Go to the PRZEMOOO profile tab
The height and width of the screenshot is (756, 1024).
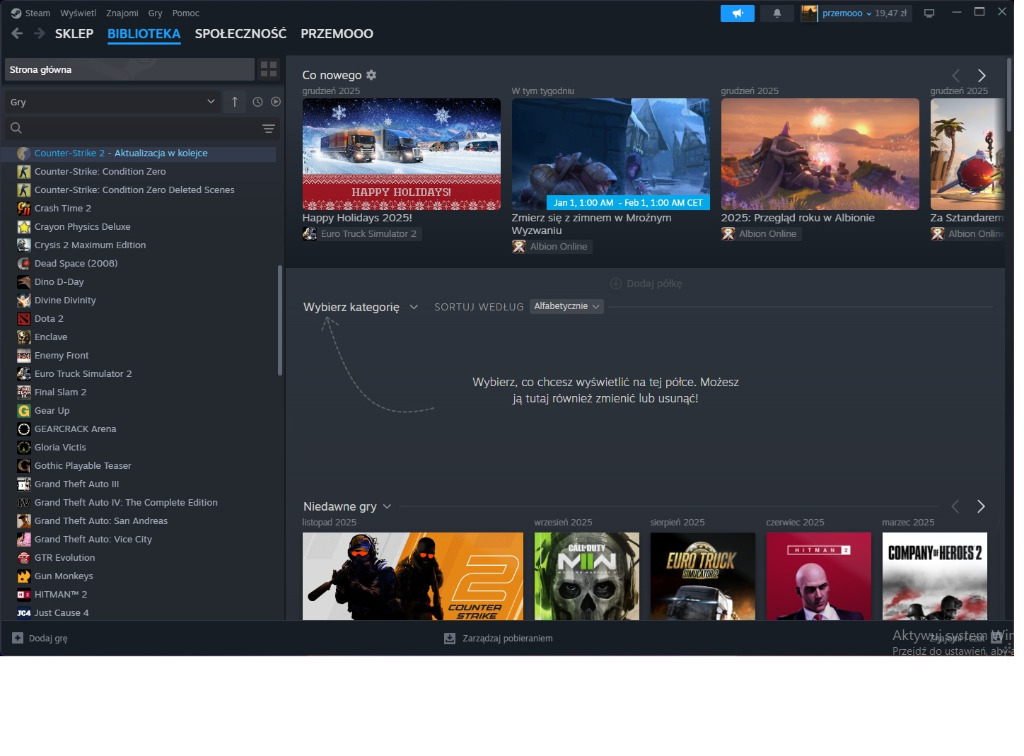pyautogui.click(x=337, y=33)
